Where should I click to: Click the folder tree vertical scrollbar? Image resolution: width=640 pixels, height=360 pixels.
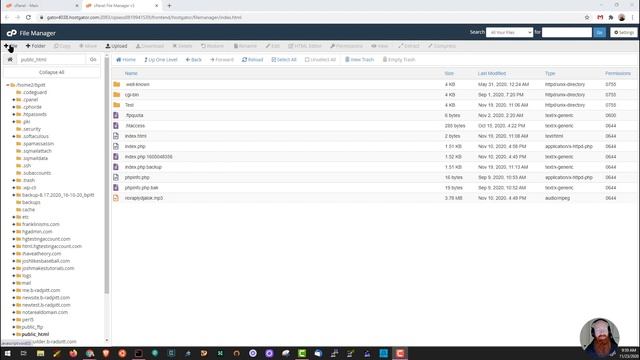107,176
